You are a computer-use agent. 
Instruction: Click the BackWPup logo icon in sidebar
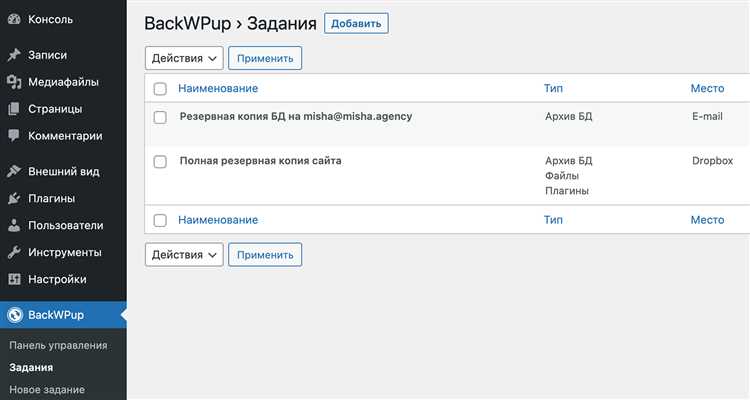click(15, 315)
